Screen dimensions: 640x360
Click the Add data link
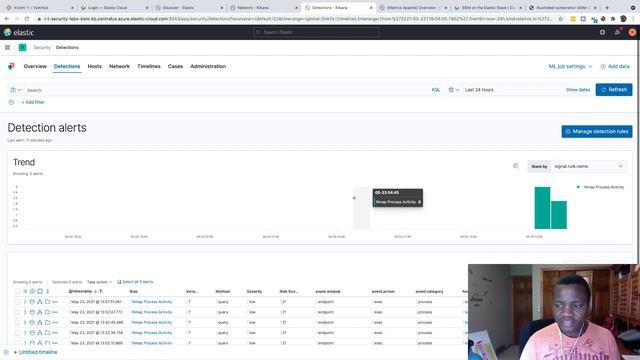[x=615, y=66]
